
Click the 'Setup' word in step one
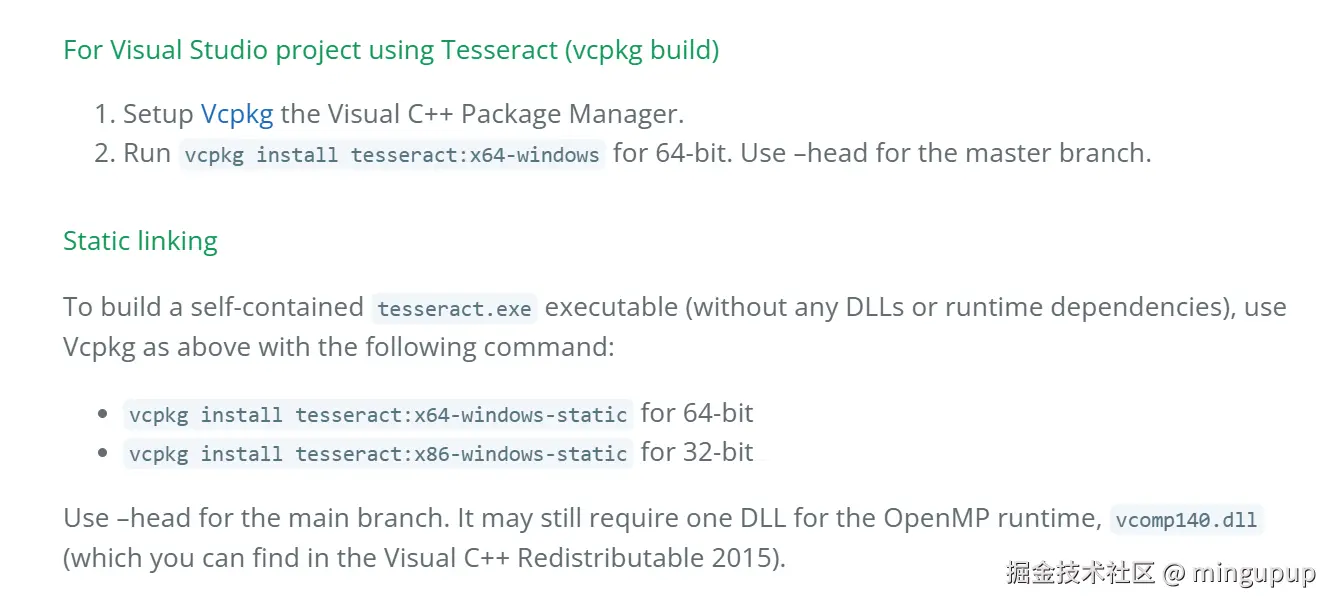[158, 114]
